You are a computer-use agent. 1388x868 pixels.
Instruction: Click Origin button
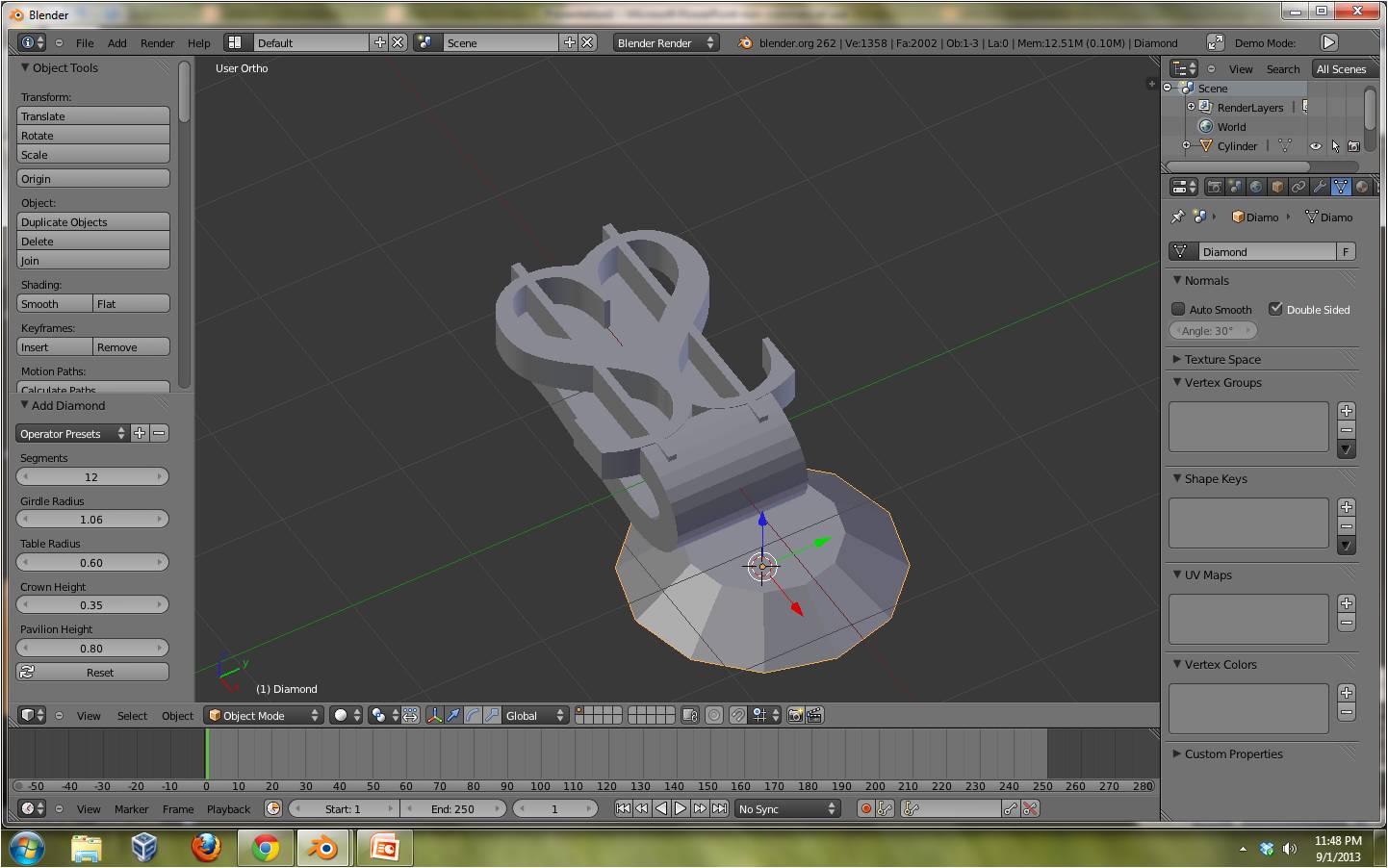point(93,178)
